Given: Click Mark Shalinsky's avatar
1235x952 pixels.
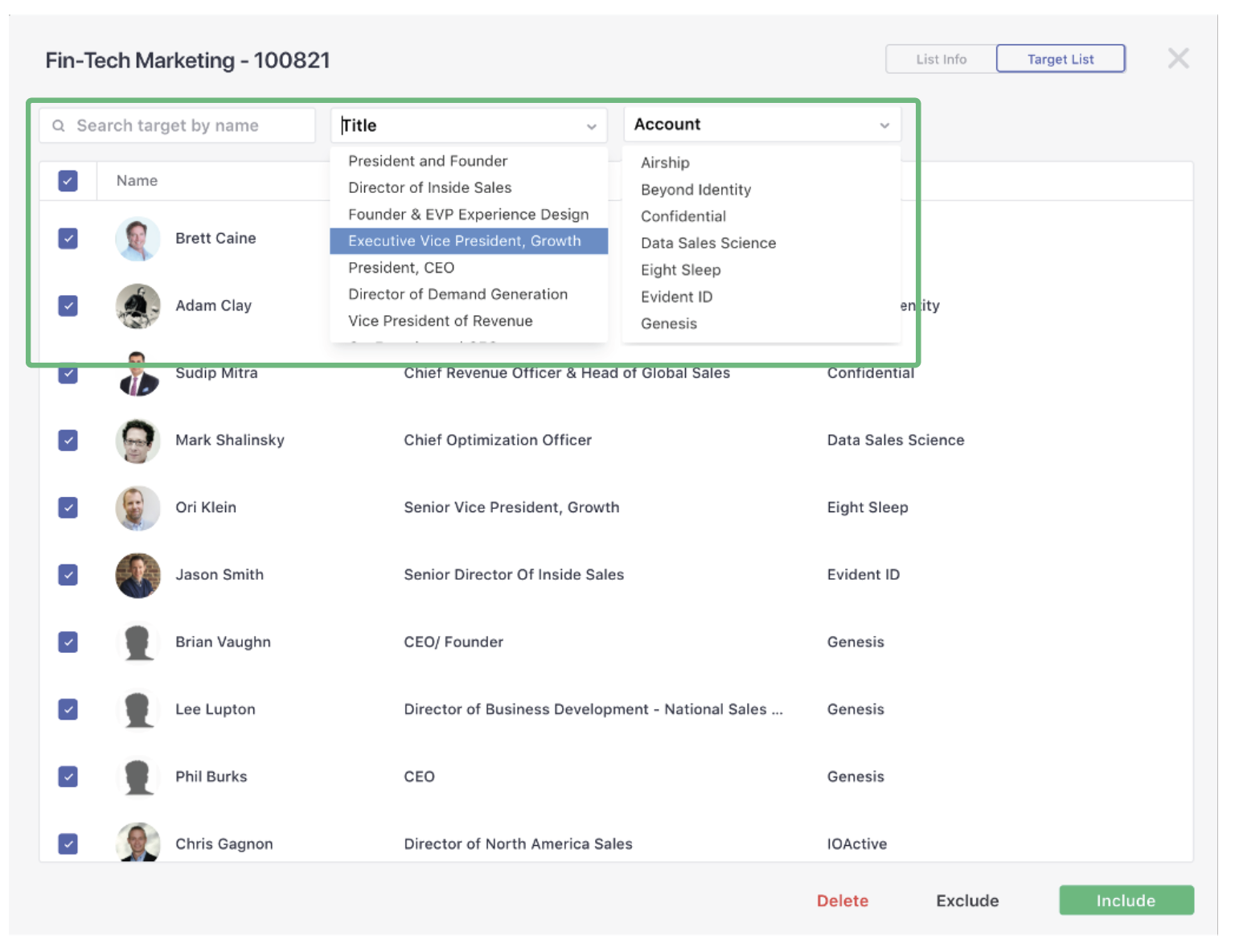Looking at the screenshot, I should (x=137, y=441).
